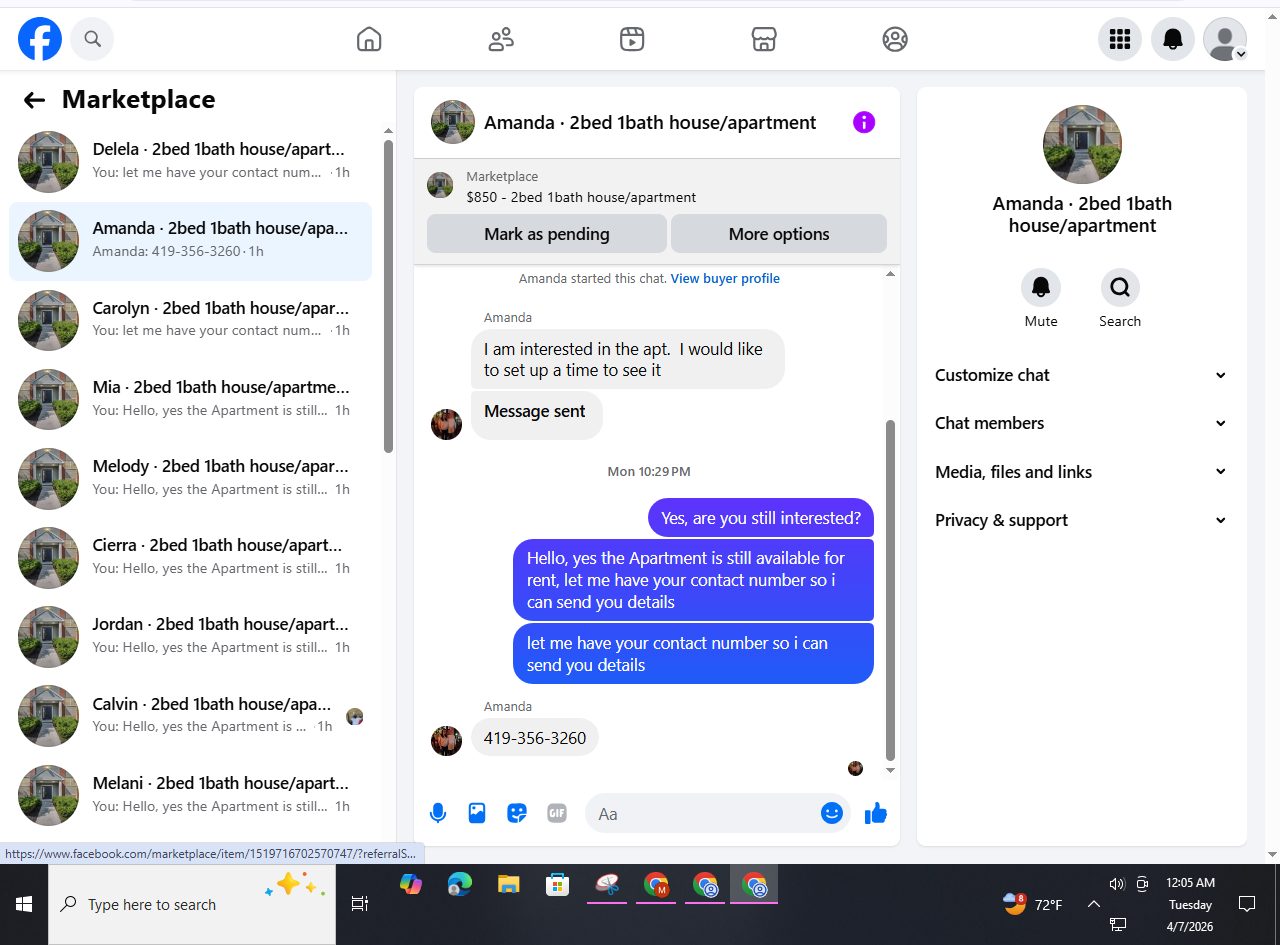
Task: Open the volume speaker tray icon
Action: [x=1117, y=884]
